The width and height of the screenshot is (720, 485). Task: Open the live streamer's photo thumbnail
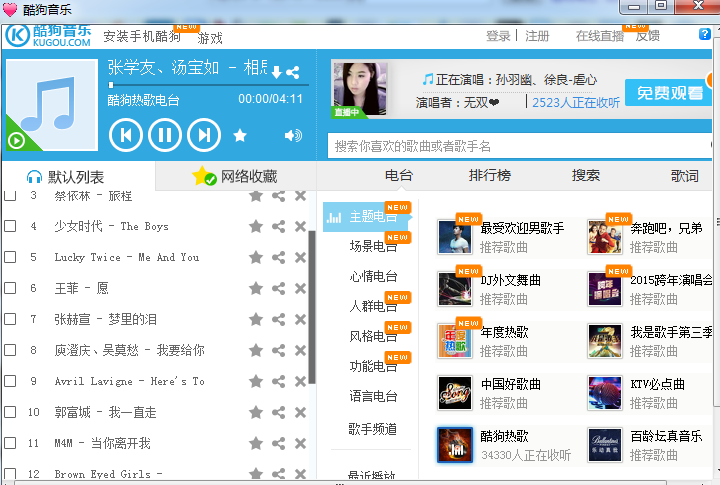[360, 89]
